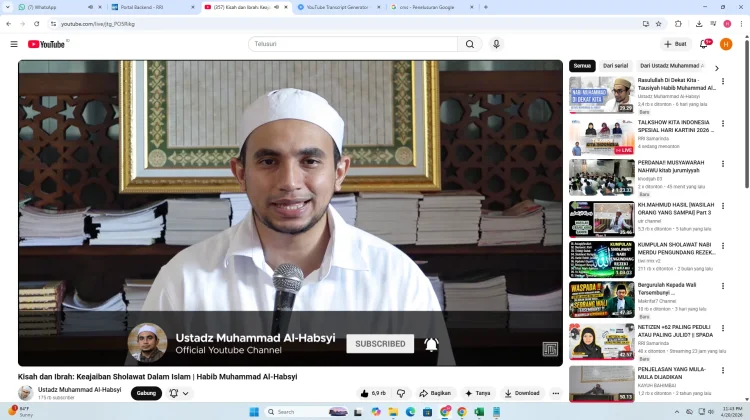
Task: Open File Explorer from taskbar
Action: pos(393,412)
